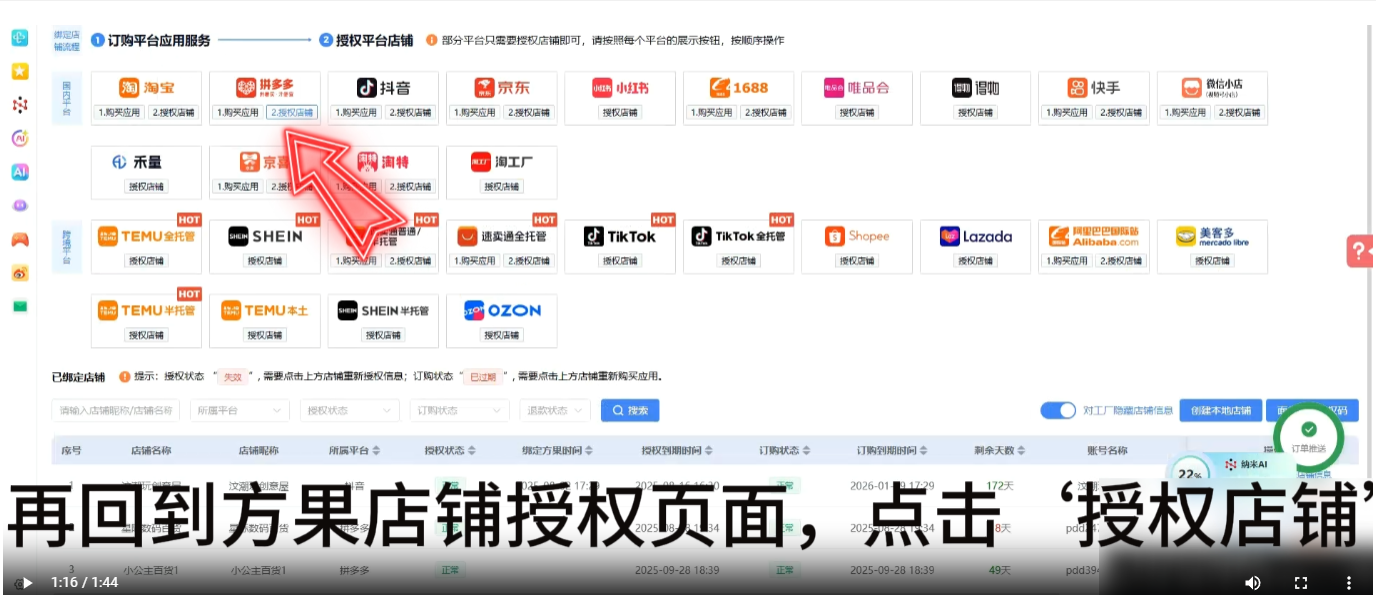Open the game controller sidebar icon
This screenshot has width=1376, height=595.
tap(20, 240)
